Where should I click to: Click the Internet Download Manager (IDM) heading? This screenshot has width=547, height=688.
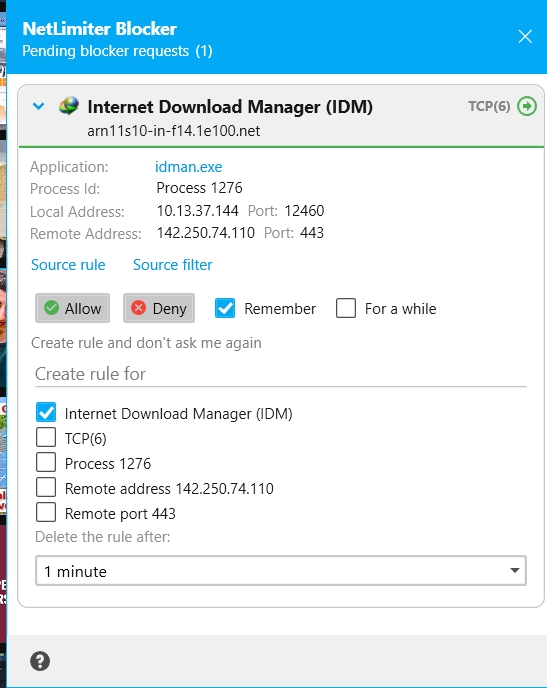click(x=230, y=107)
